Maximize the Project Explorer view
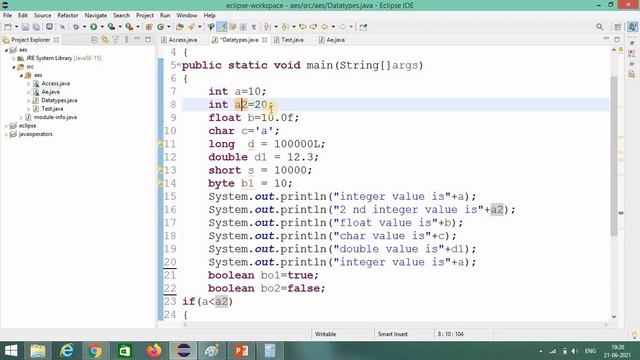Viewport: 640px width, 360px height. click(x=148, y=40)
